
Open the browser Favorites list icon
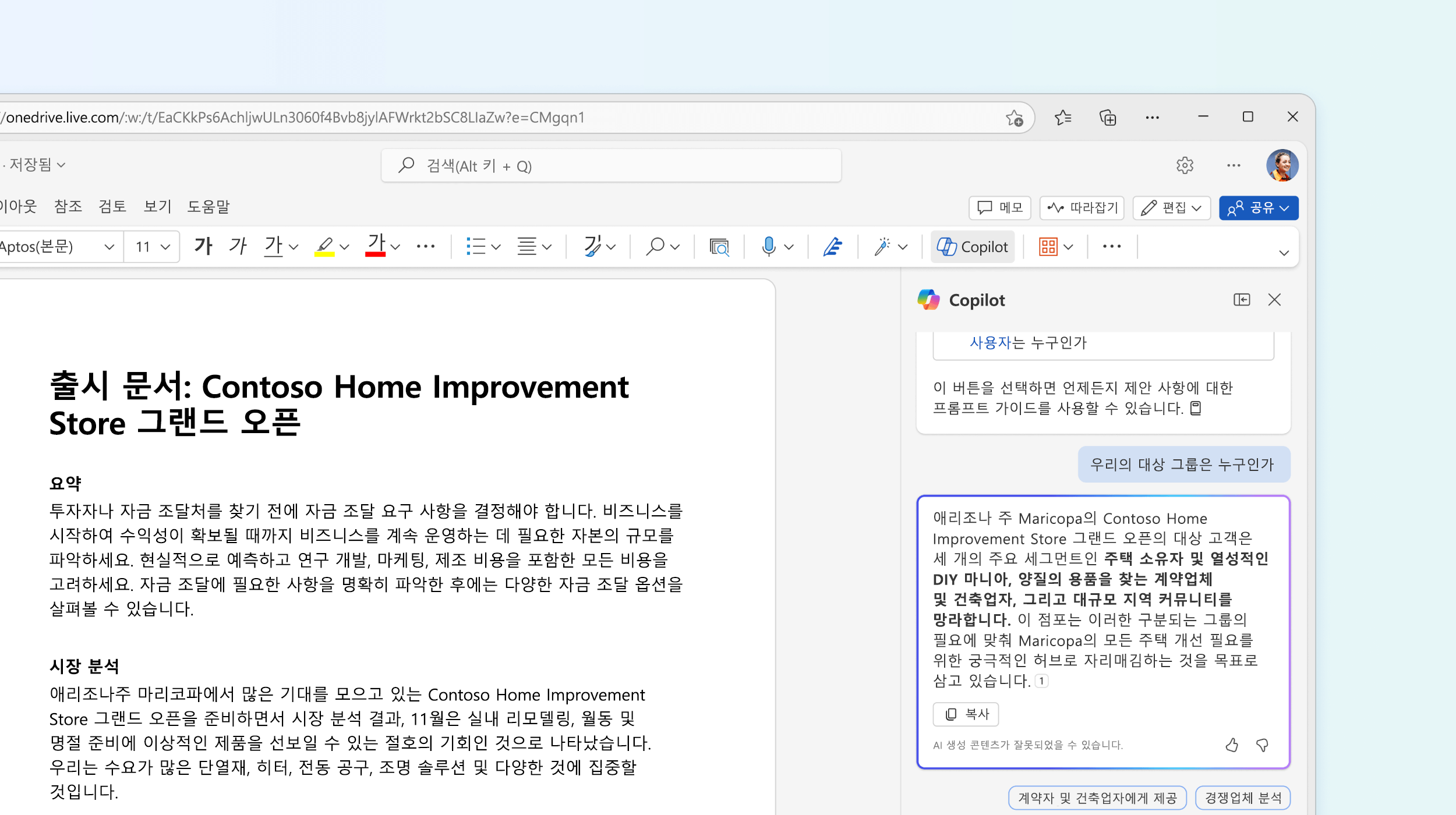1063,118
